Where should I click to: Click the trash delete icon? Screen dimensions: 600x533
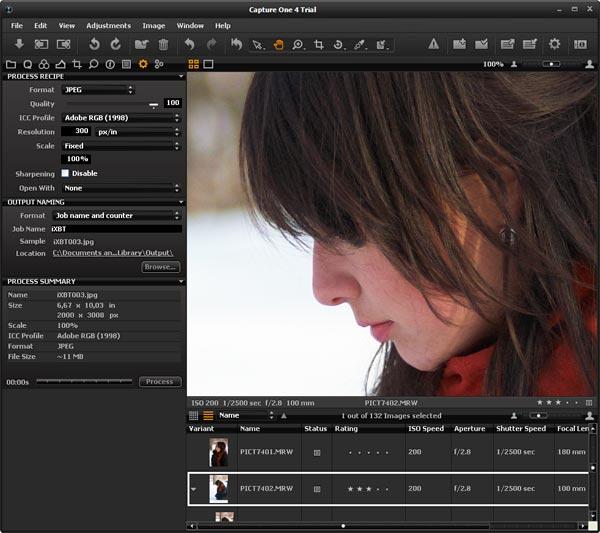coord(163,44)
